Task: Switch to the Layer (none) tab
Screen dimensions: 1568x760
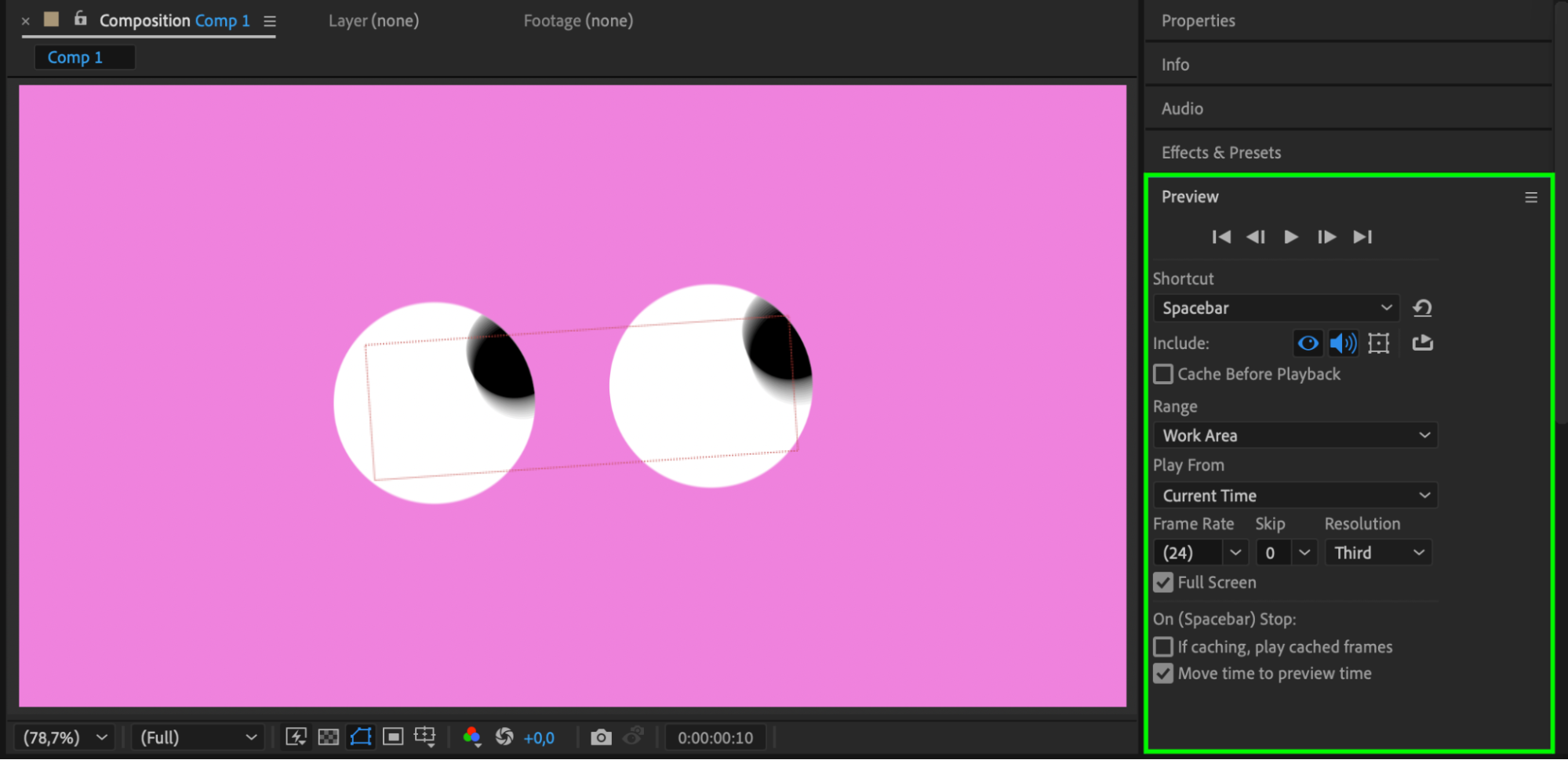Action: pyautogui.click(x=373, y=21)
